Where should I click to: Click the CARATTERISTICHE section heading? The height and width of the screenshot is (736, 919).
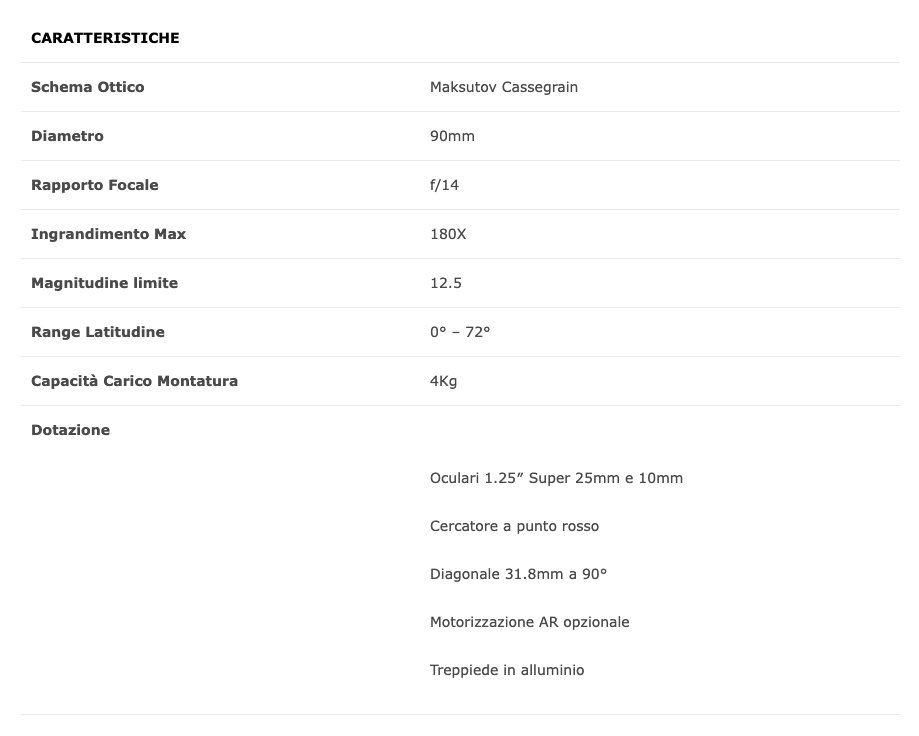pos(105,38)
